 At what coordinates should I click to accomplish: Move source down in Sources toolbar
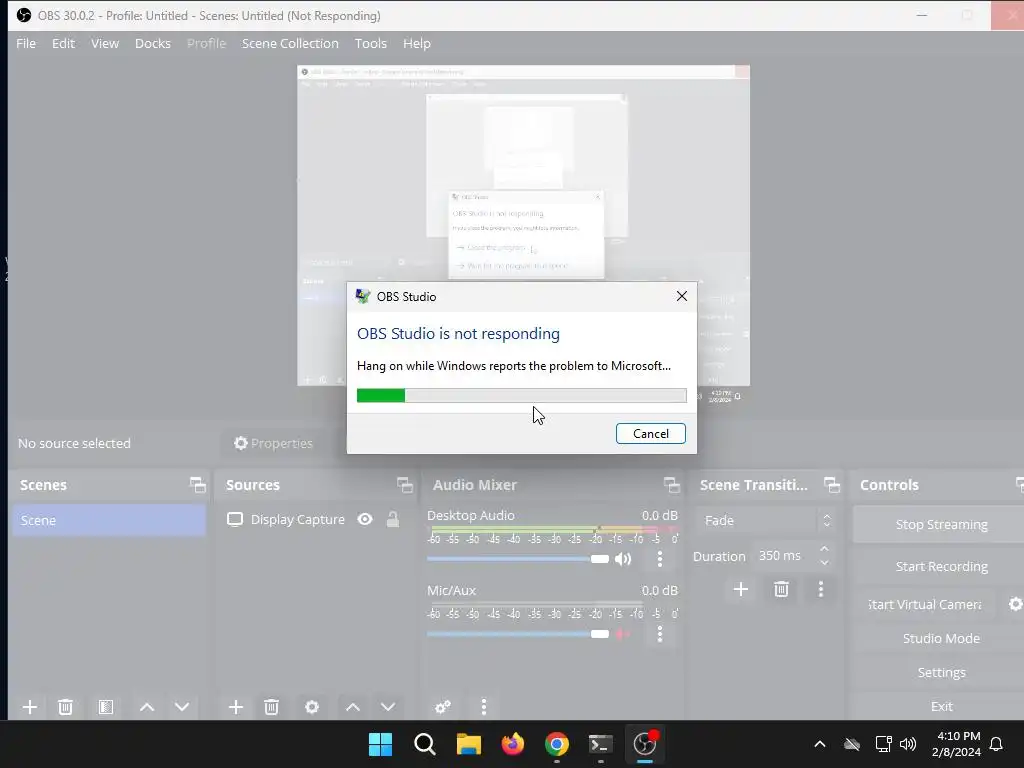coord(388,707)
